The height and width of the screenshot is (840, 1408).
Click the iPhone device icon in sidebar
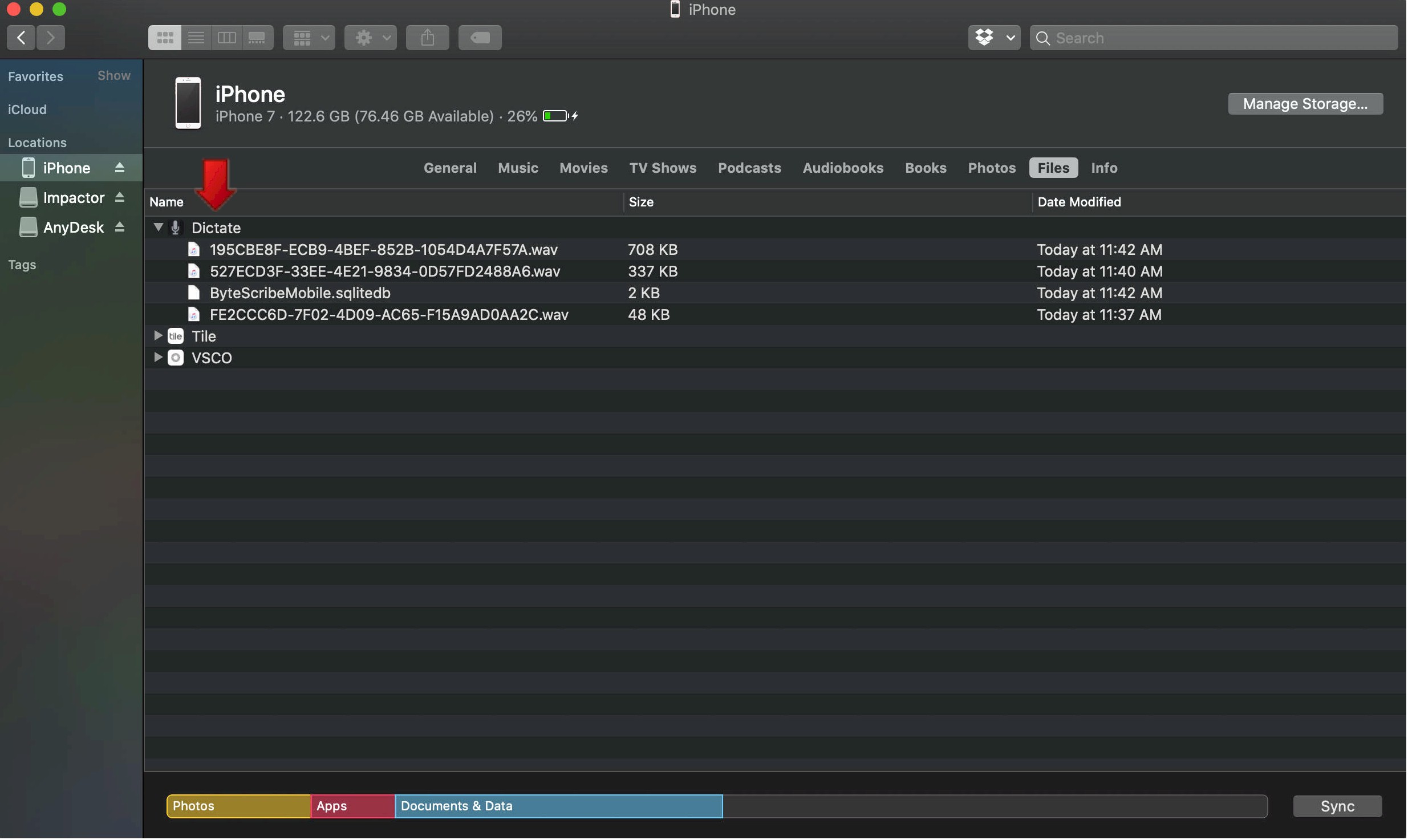tap(29, 168)
